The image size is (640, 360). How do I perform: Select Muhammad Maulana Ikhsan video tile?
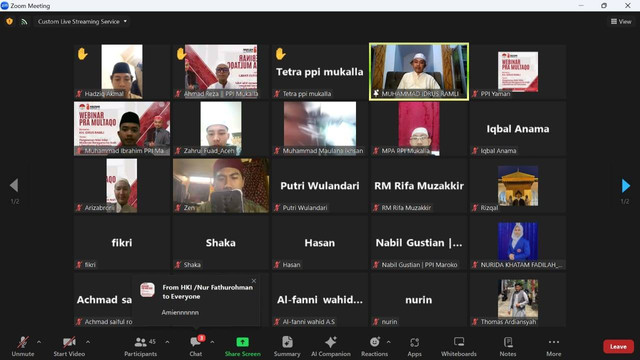(x=320, y=129)
